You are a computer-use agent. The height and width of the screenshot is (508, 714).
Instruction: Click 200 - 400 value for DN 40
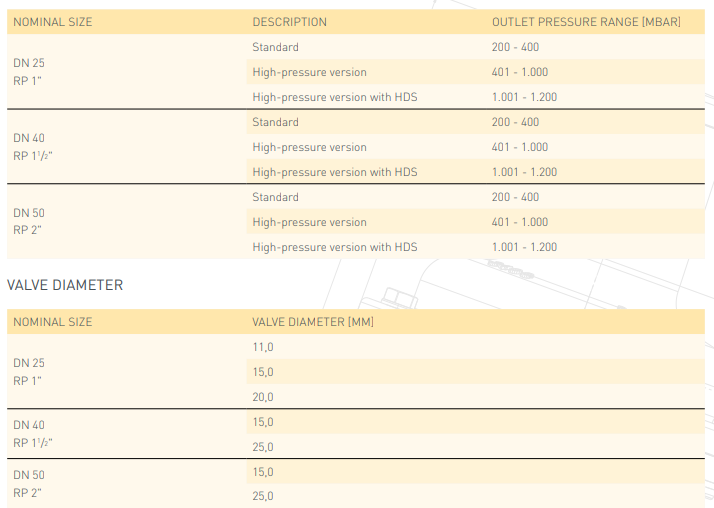click(x=515, y=122)
